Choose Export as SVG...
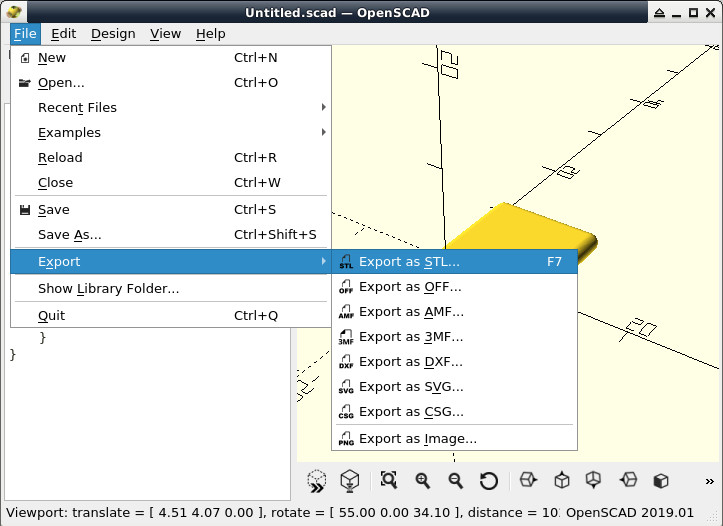Viewport: 723px width, 526px height. [x=454, y=387]
